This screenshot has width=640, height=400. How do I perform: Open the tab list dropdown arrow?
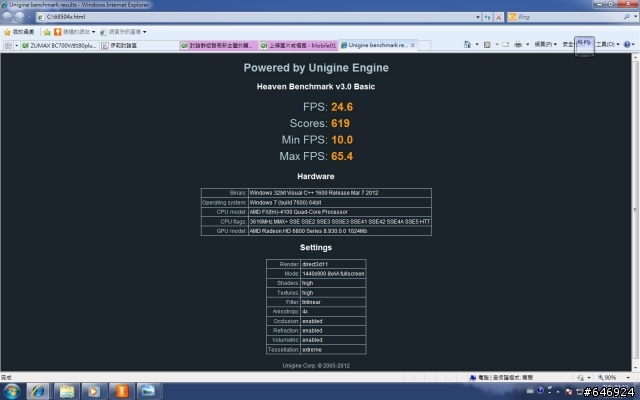point(16,45)
